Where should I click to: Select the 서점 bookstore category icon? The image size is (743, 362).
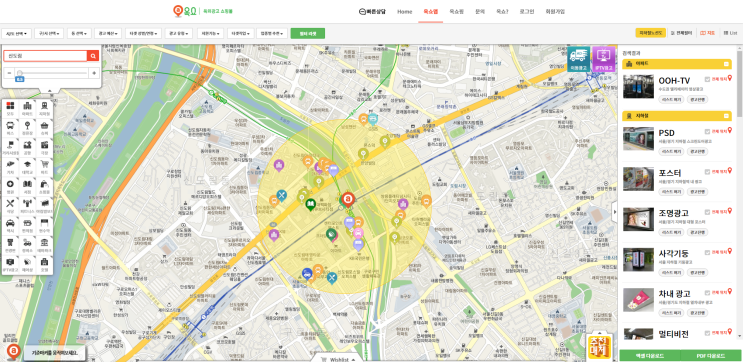click(x=27, y=186)
